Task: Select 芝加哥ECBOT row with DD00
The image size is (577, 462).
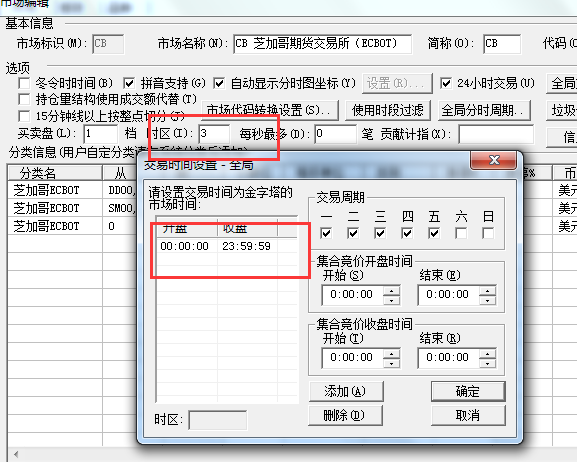Action: pos(72,190)
